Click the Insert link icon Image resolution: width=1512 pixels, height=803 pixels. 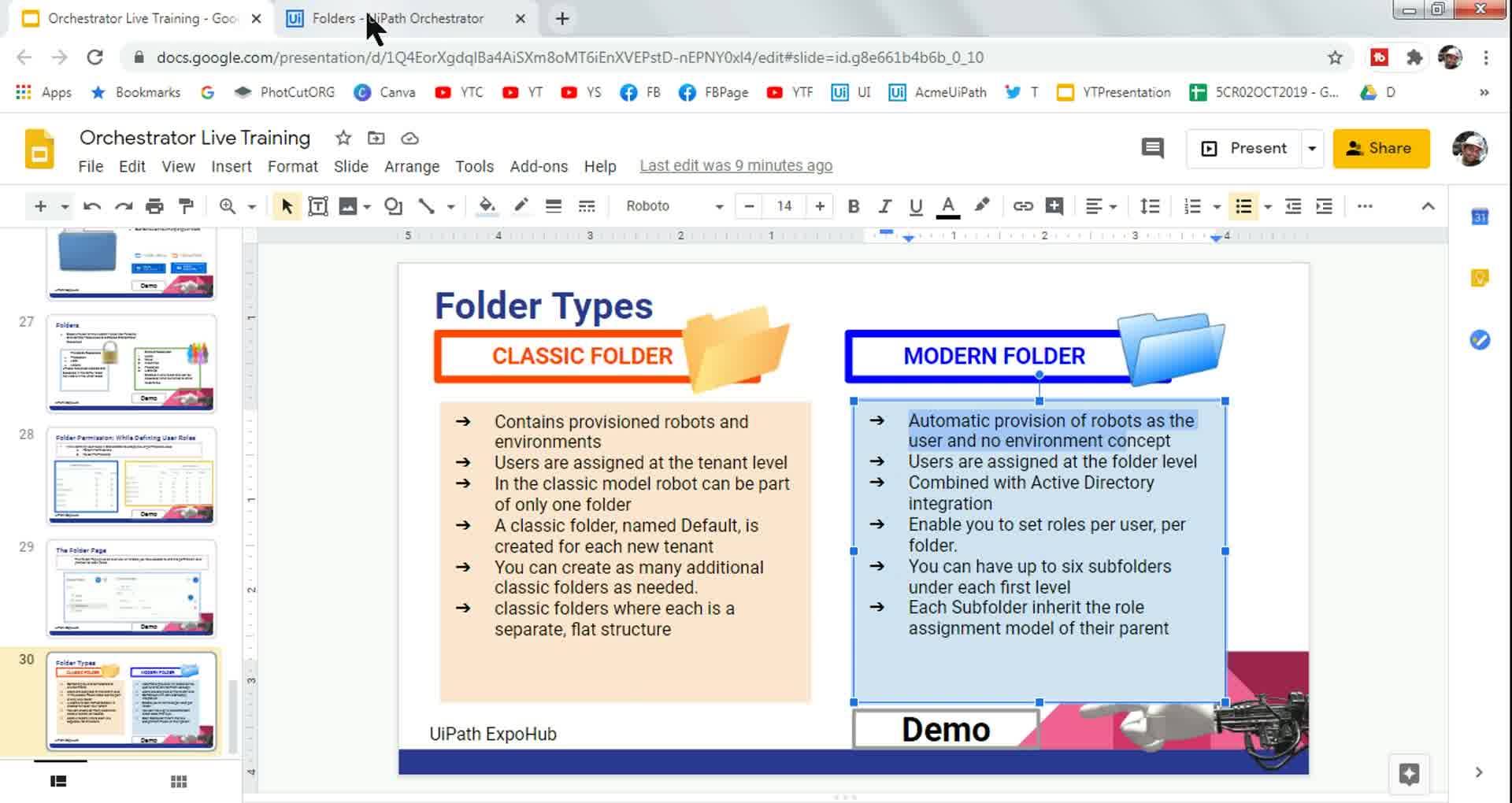tap(1023, 206)
